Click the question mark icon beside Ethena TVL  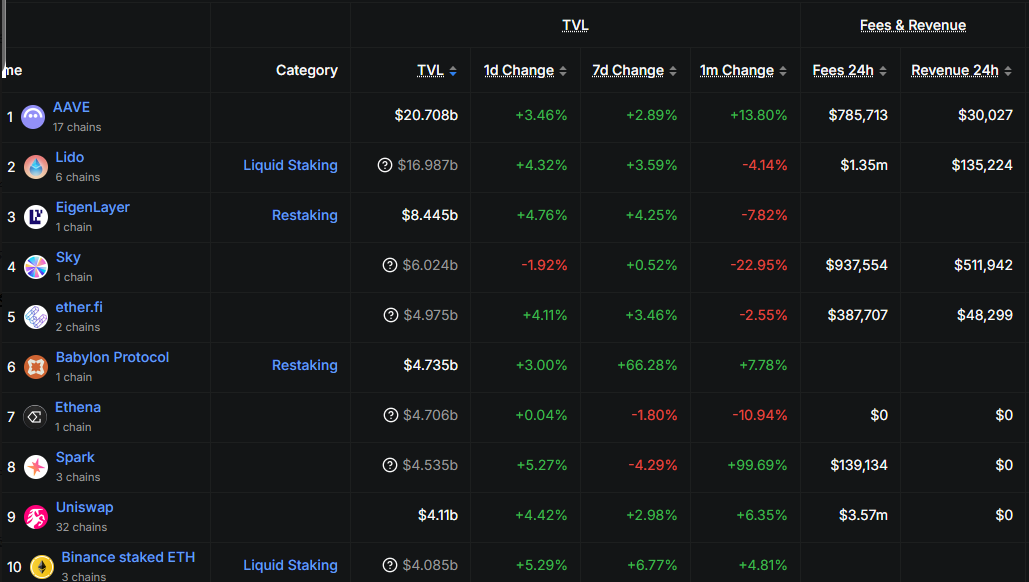tap(390, 415)
